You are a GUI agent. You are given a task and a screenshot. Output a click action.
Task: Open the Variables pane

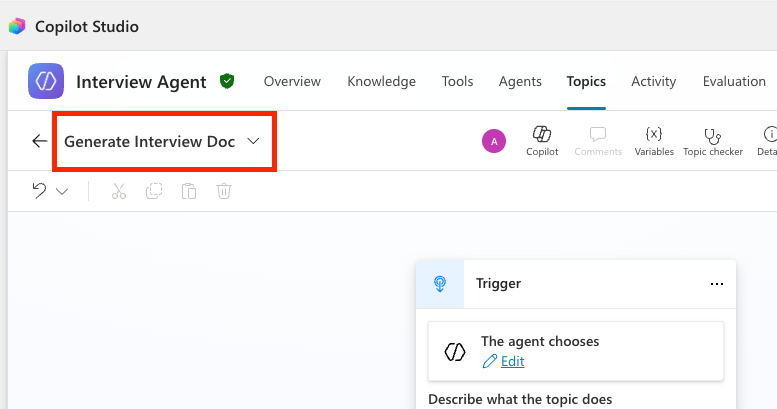[x=654, y=140]
